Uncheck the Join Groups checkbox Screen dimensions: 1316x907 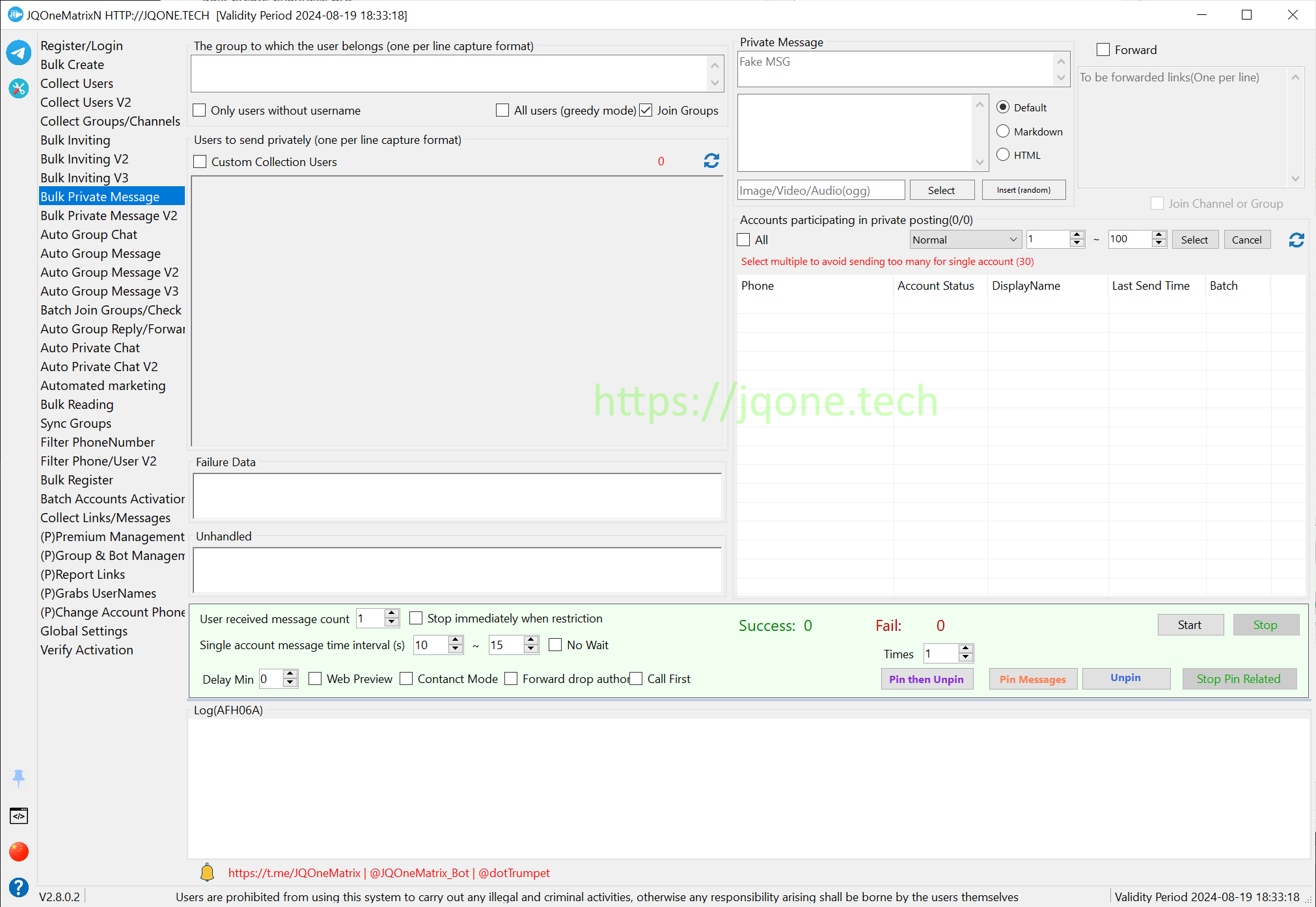pos(646,110)
